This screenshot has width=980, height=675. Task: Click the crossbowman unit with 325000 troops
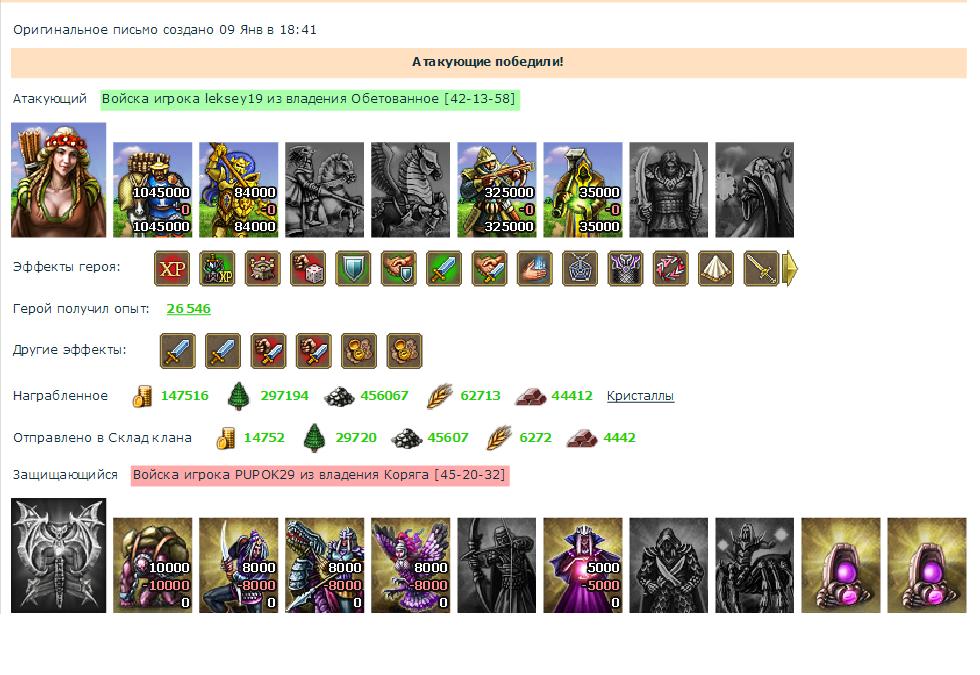497,190
